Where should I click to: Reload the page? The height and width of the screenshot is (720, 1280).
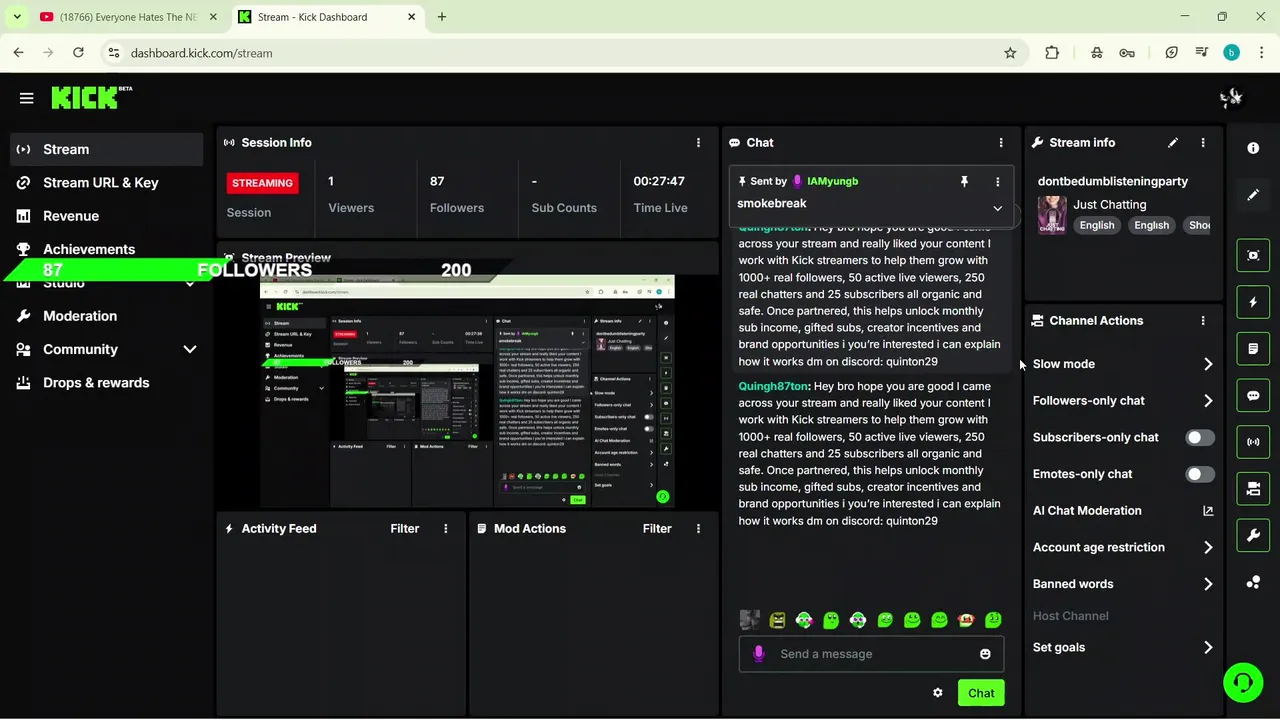(79, 53)
